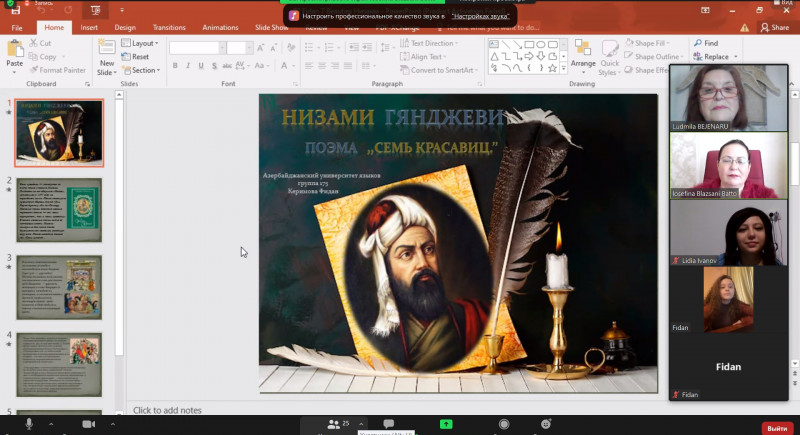Open the Section dropdown menu
The width and height of the screenshot is (800, 435).
pyautogui.click(x=144, y=70)
